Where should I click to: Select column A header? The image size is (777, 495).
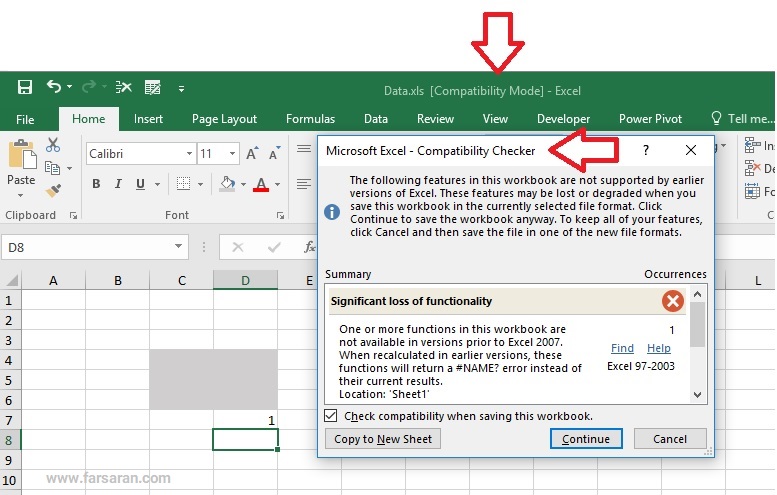pyautogui.click(x=54, y=280)
